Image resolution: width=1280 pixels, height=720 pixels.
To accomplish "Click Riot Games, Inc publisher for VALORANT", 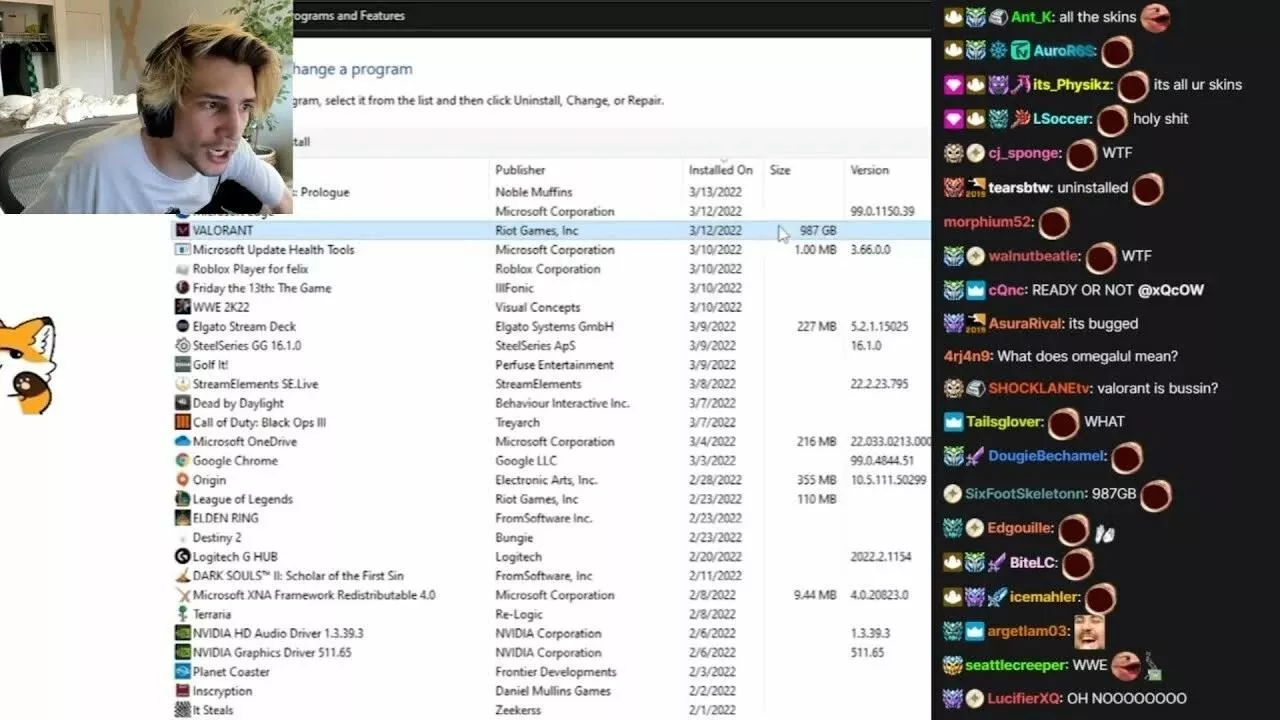I will click(x=536, y=231).
